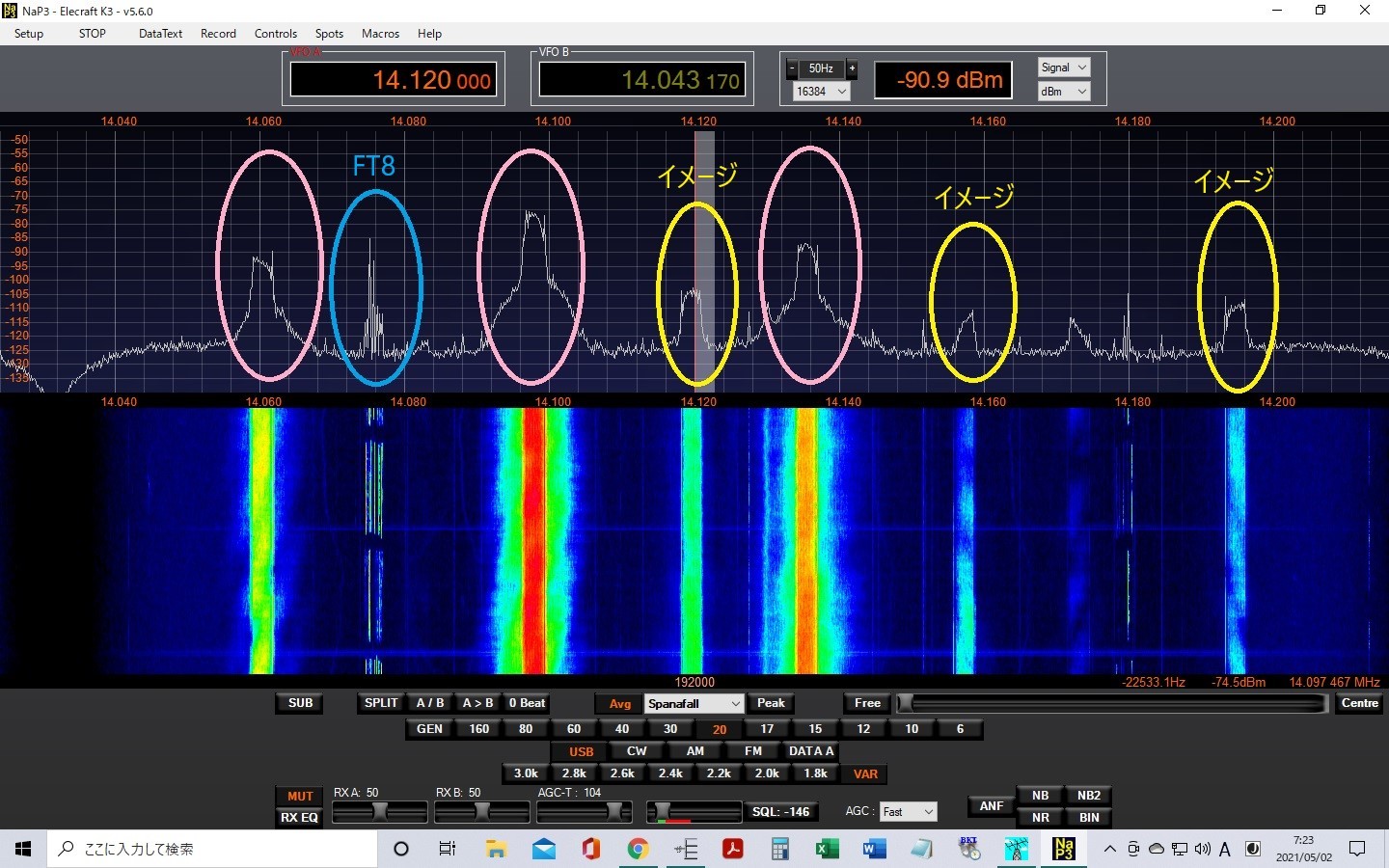Open Word from the taskbar
The height and width of the screenshot is (868, 1389).
874,849
